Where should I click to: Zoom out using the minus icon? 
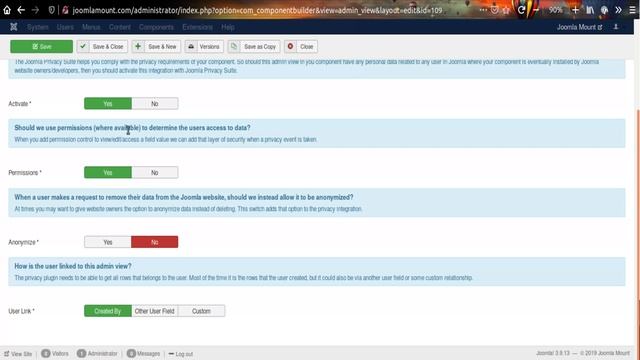[x=536, y=10]
